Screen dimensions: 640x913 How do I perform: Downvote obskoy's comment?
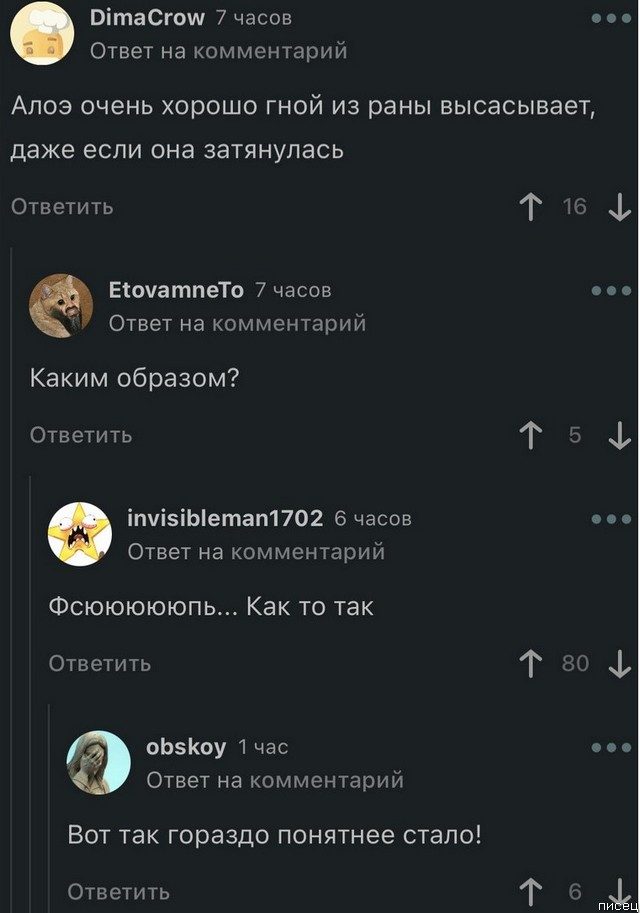(620, 891)
